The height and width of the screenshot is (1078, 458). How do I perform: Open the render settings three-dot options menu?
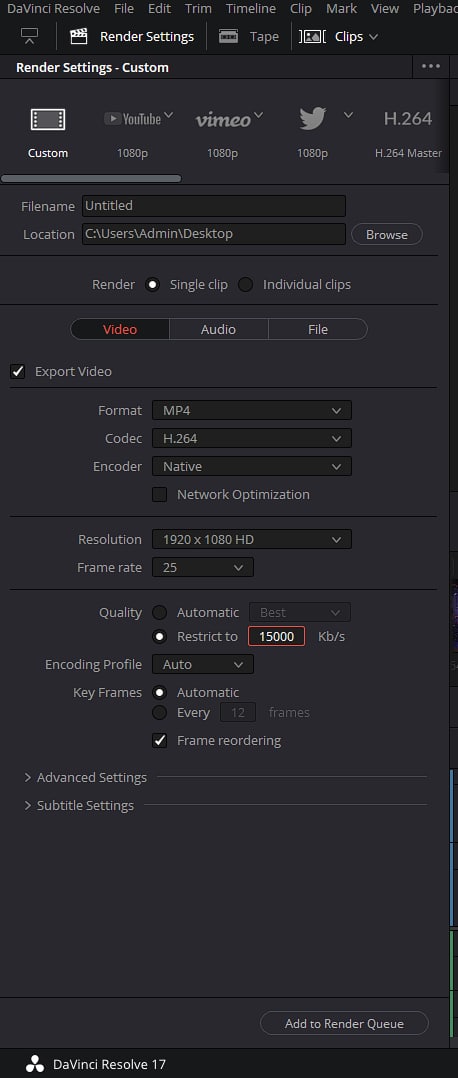430,66
